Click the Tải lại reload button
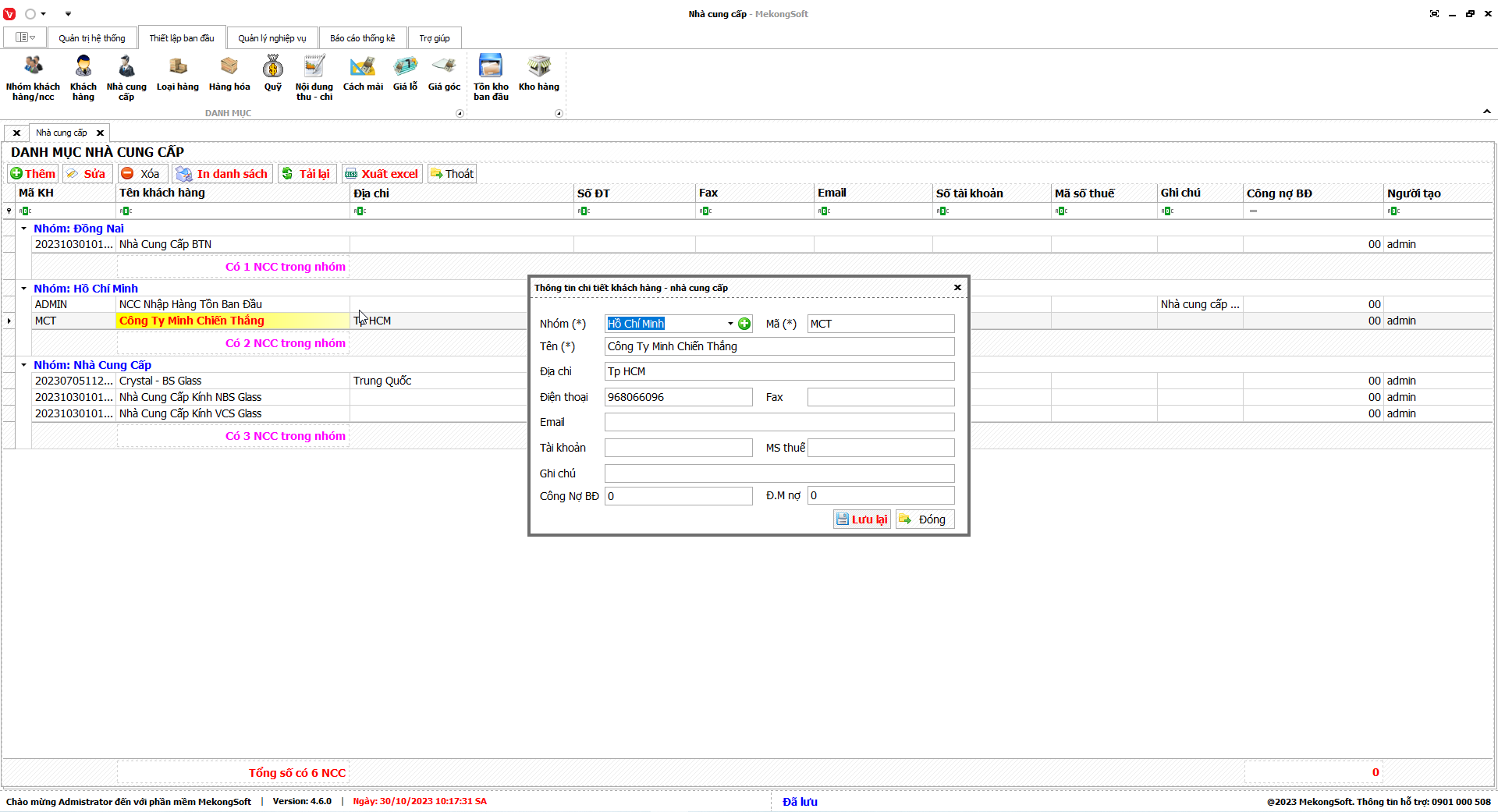Viewport: 1498px width, 812px height. pos(307,174)
